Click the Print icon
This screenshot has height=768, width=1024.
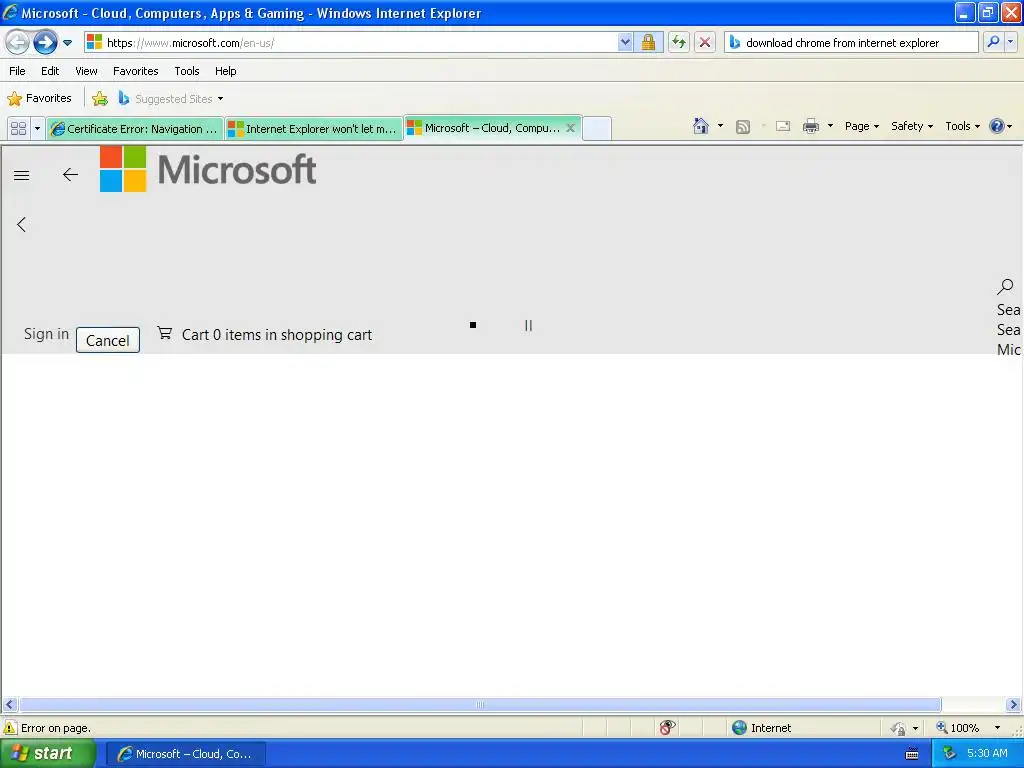coord(810,126)
